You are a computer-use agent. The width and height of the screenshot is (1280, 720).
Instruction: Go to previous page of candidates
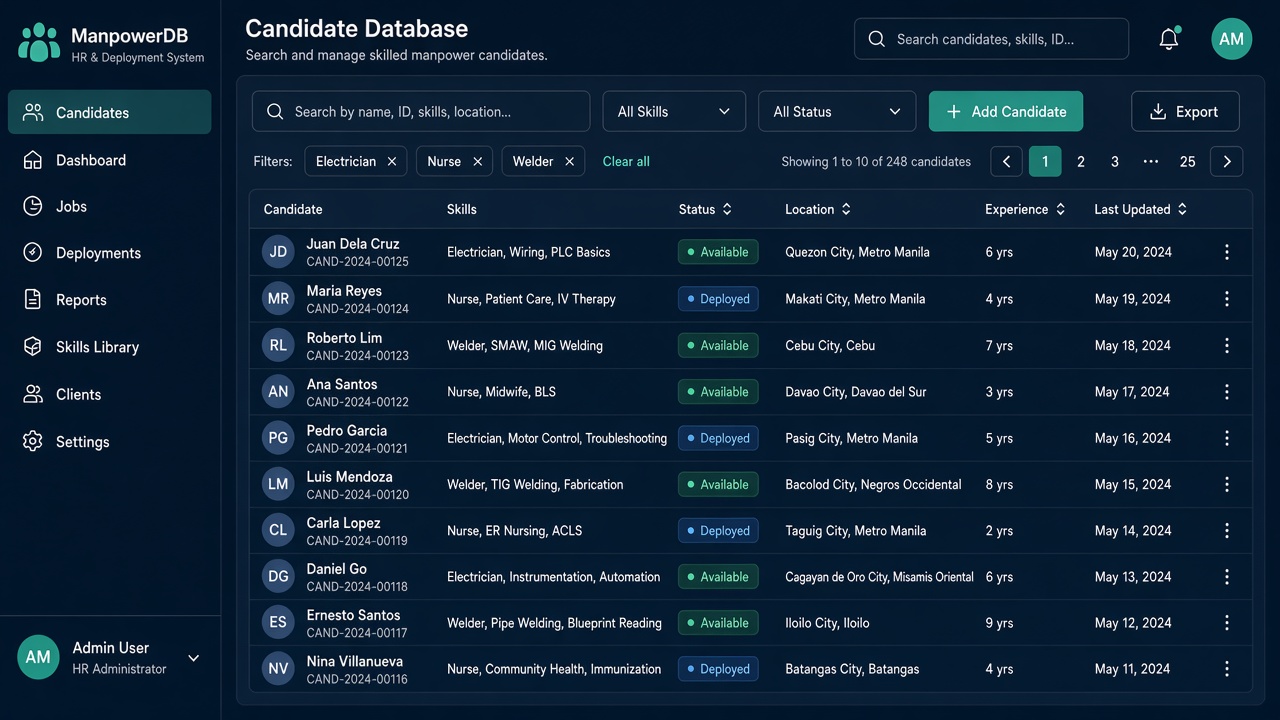coord(1007,161)
